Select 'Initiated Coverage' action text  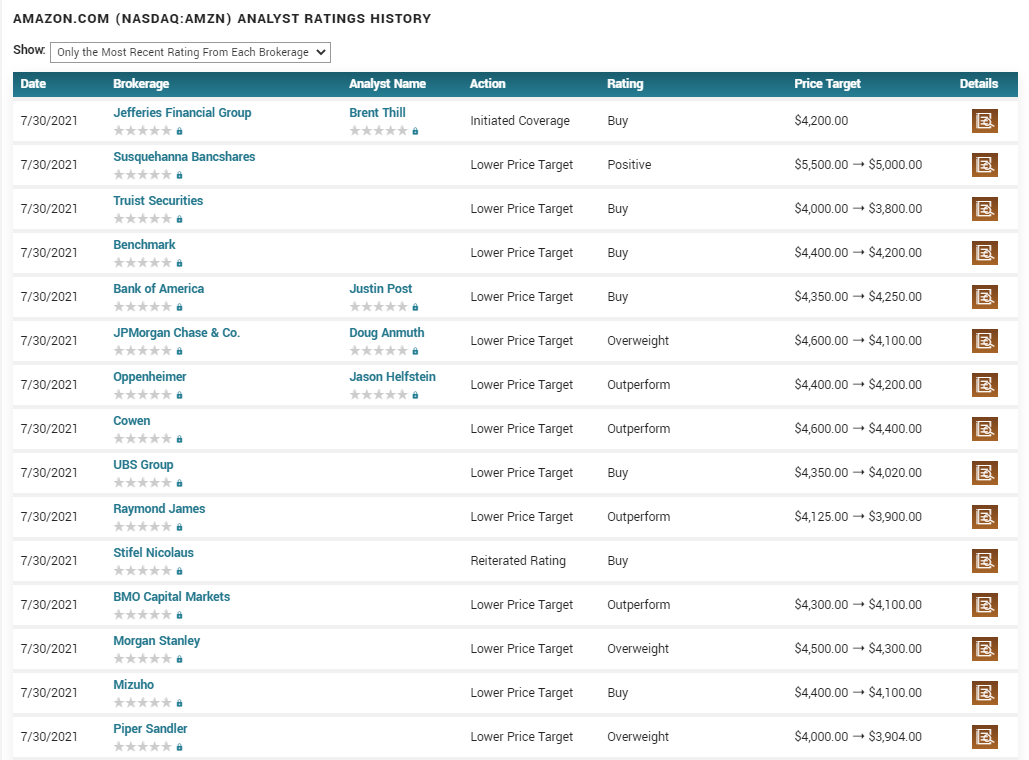click(x=520, y=121)
